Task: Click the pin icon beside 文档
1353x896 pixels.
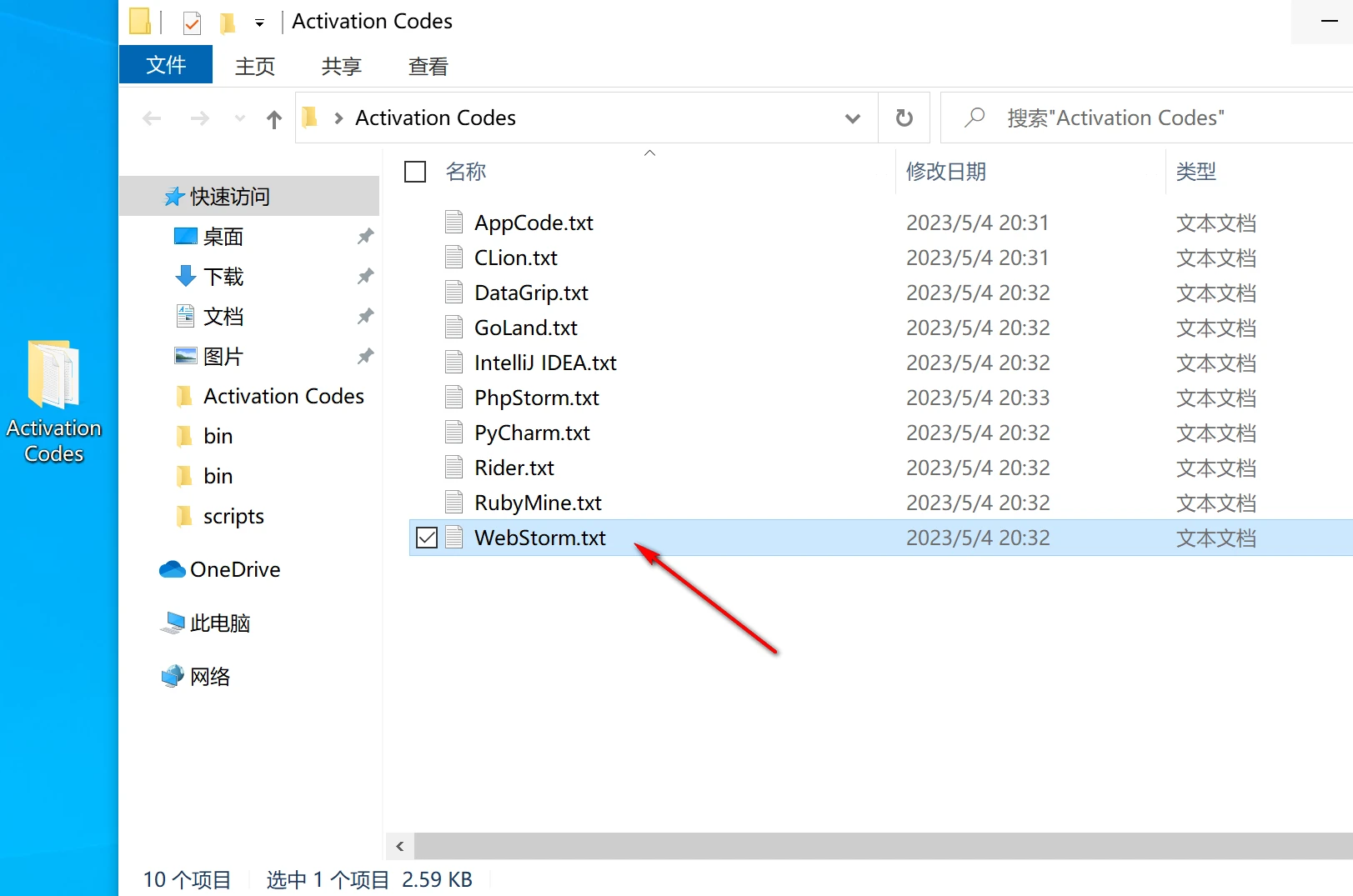Action: tap(365, 317)
